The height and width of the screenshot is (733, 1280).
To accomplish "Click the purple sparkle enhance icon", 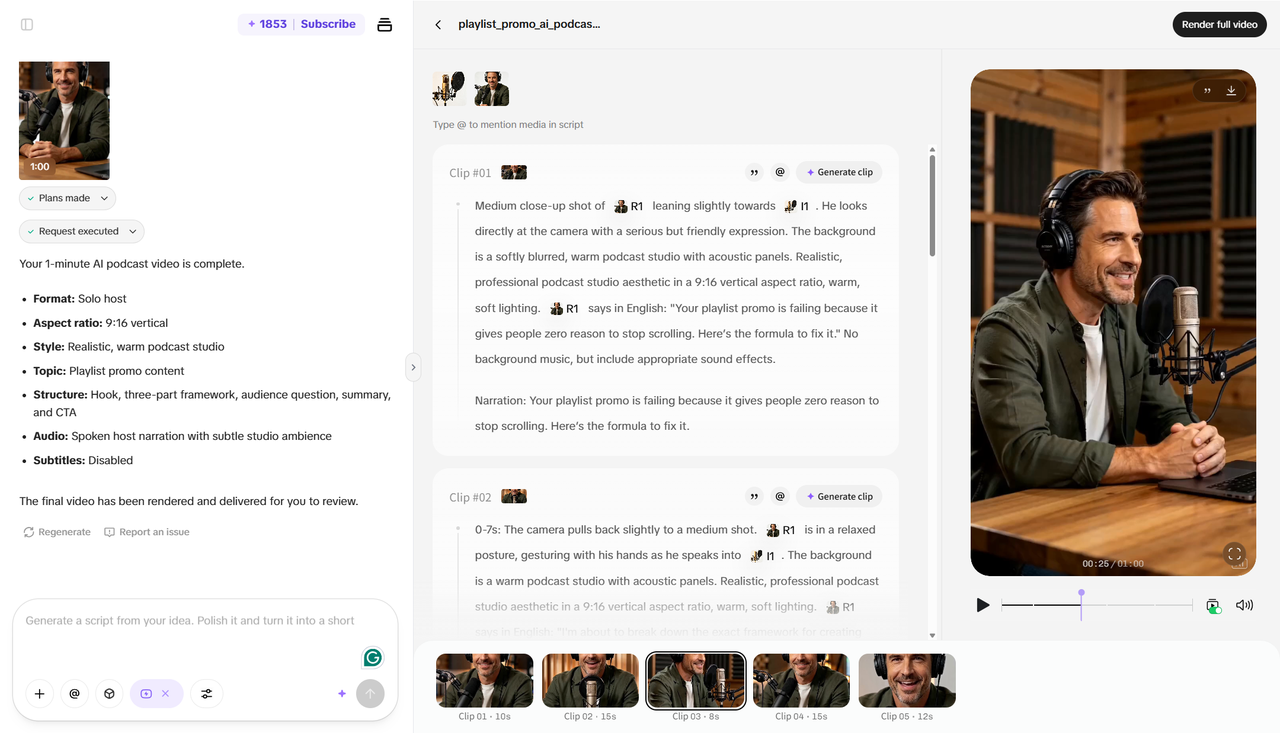I will point(342,693).
